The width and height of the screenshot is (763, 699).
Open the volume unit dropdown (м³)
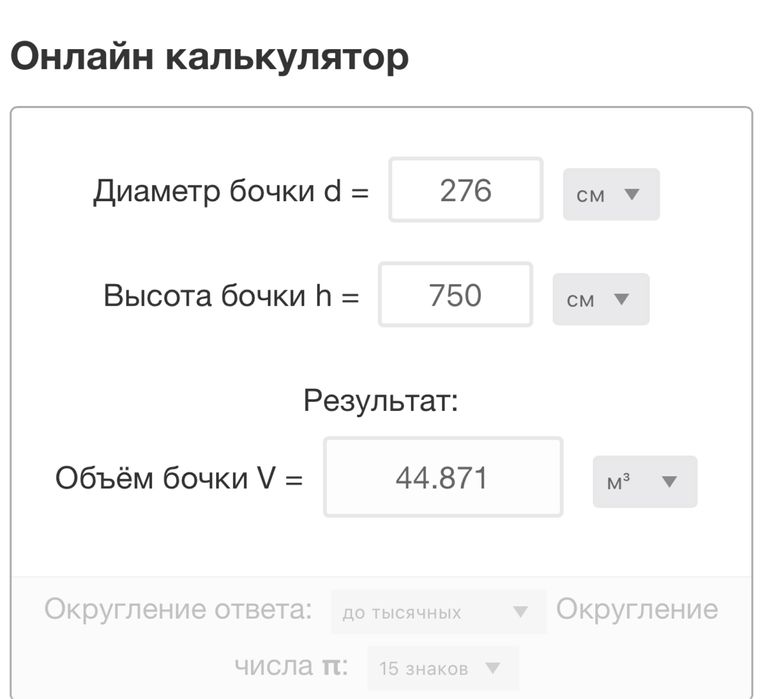click(x=644, y=482)
